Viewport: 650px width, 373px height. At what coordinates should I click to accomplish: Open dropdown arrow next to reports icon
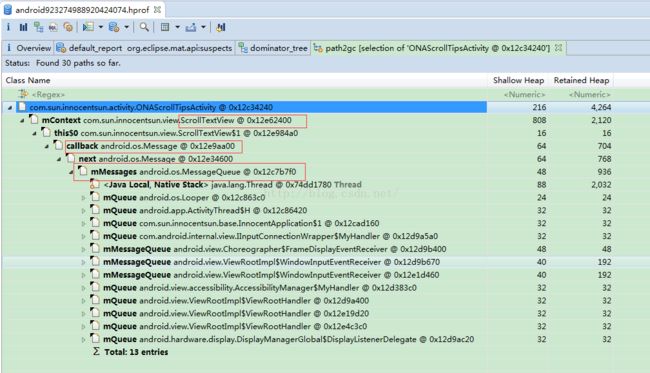pos(101,27)
